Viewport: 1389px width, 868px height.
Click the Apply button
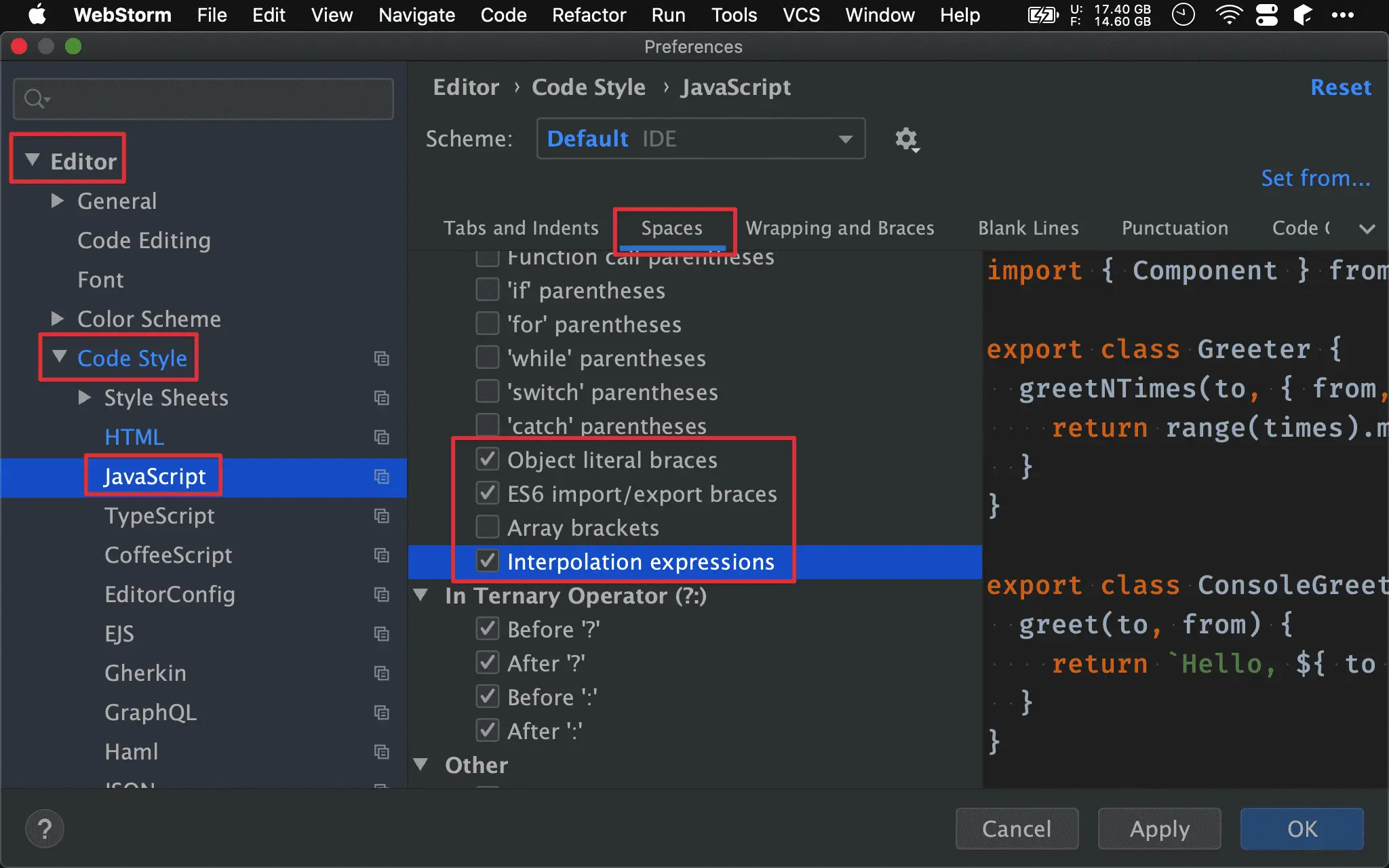[1159, 829]
